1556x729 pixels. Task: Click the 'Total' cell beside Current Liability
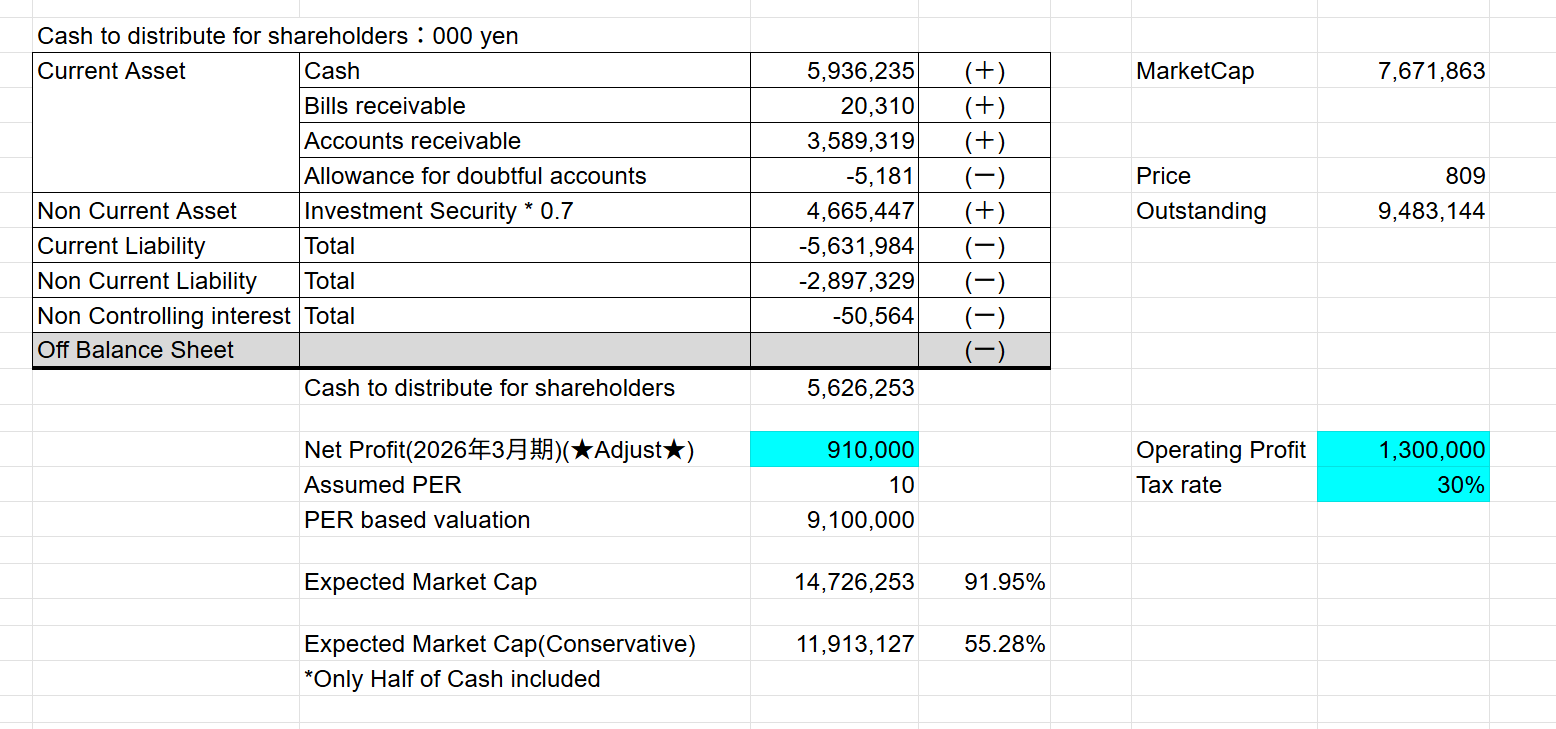[525, 246]
